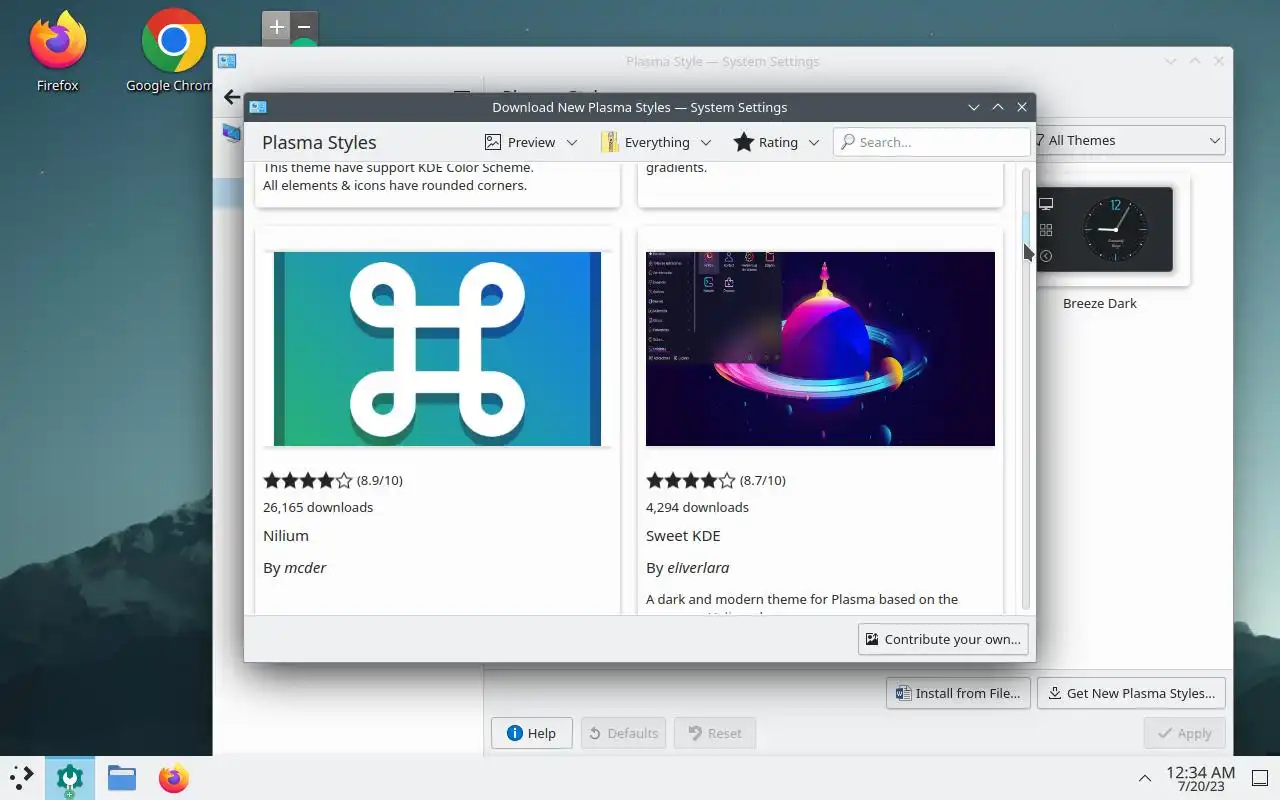Click System Settings icon in the taskbar

[69, 778]
